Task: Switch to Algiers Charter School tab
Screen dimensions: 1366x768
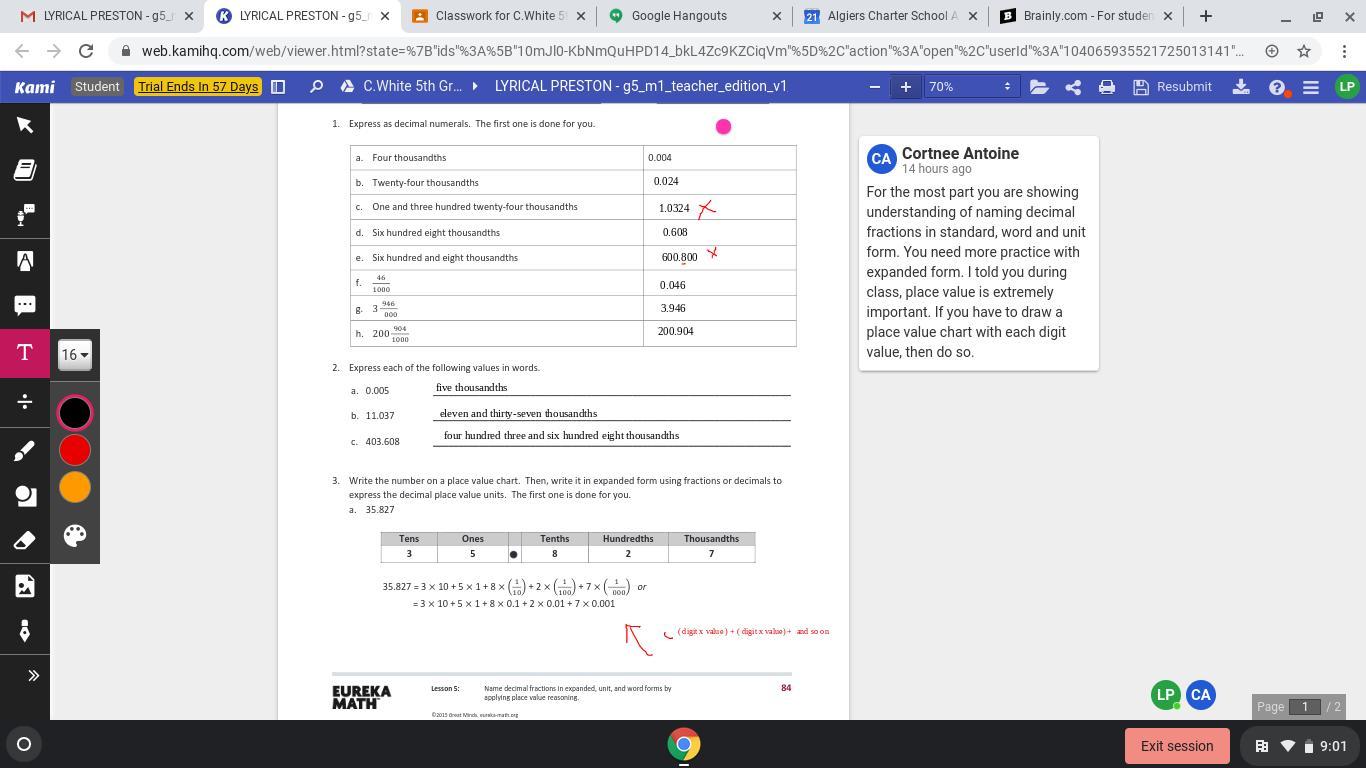Action: (892, 16)
